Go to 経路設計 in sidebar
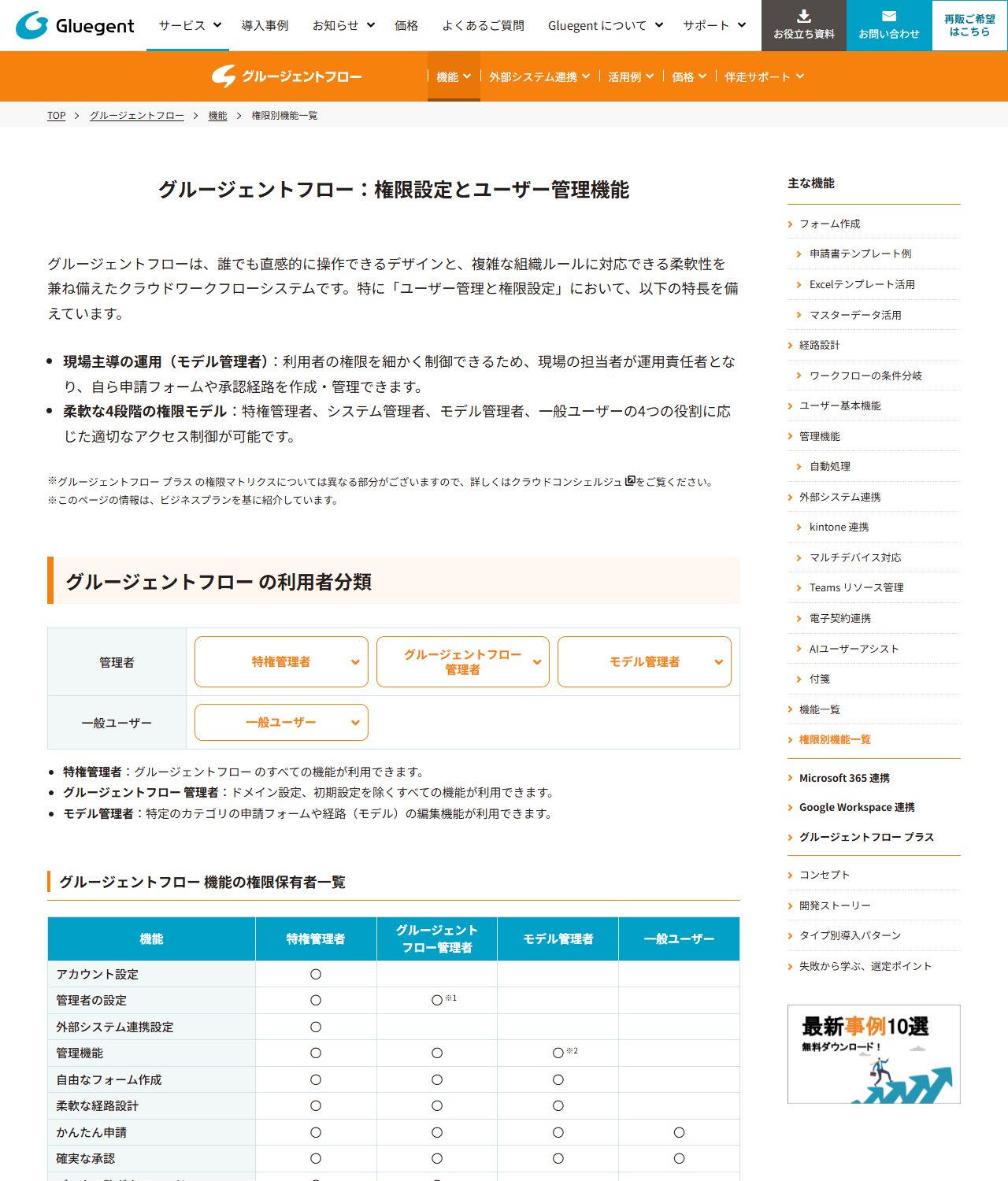1008x1181 pixels. tap(820, 345)
